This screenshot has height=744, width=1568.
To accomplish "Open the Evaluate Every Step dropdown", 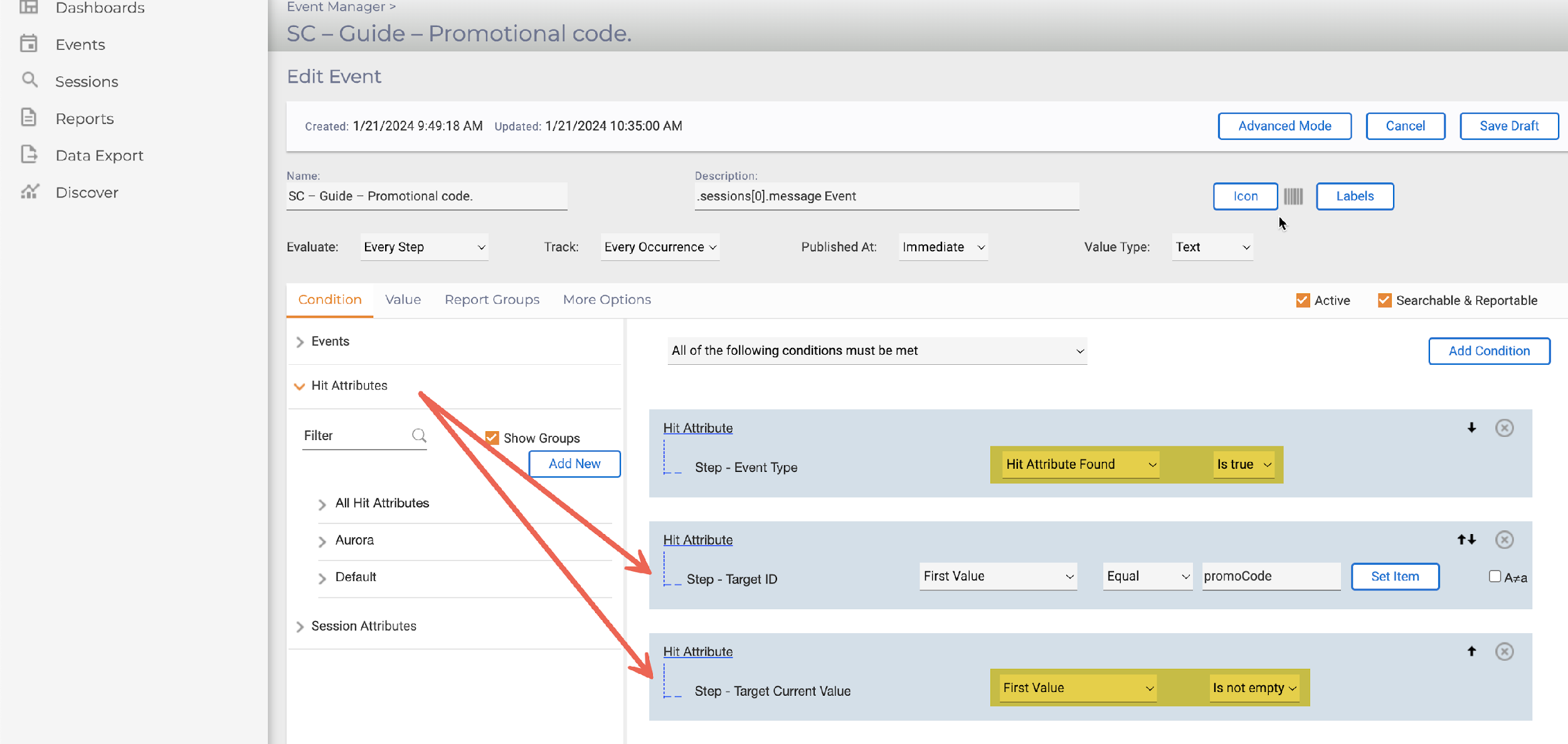I will [x=424, y=247].
